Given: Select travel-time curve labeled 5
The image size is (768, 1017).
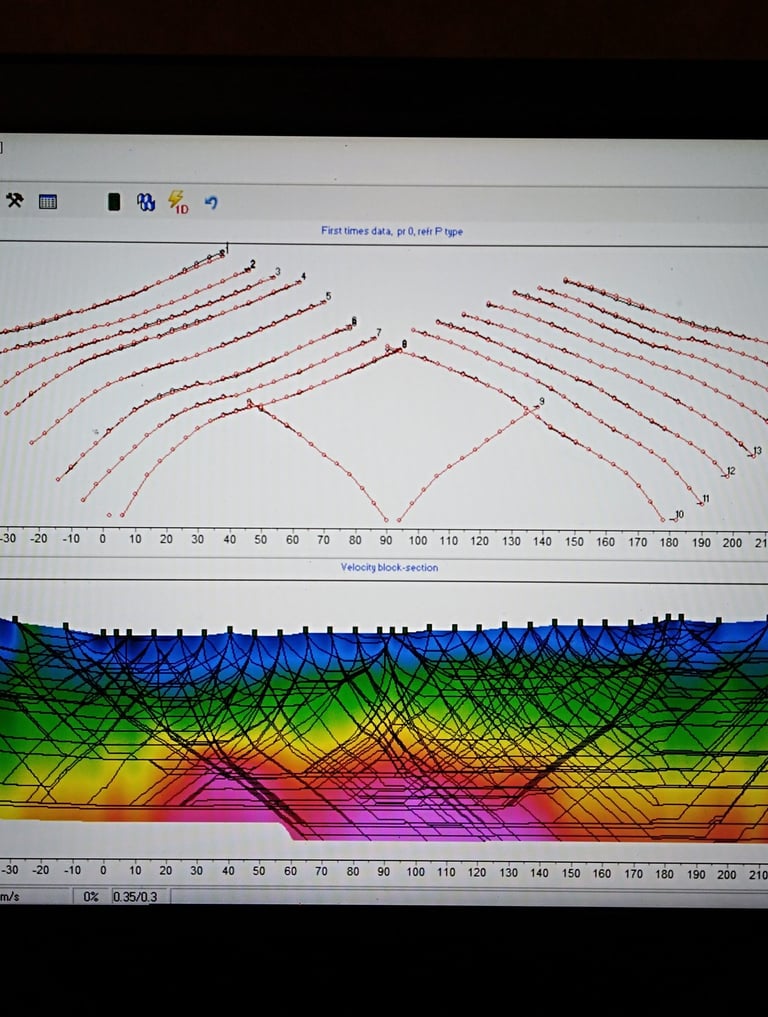Looking at the screenshot, I should point(328,296).
